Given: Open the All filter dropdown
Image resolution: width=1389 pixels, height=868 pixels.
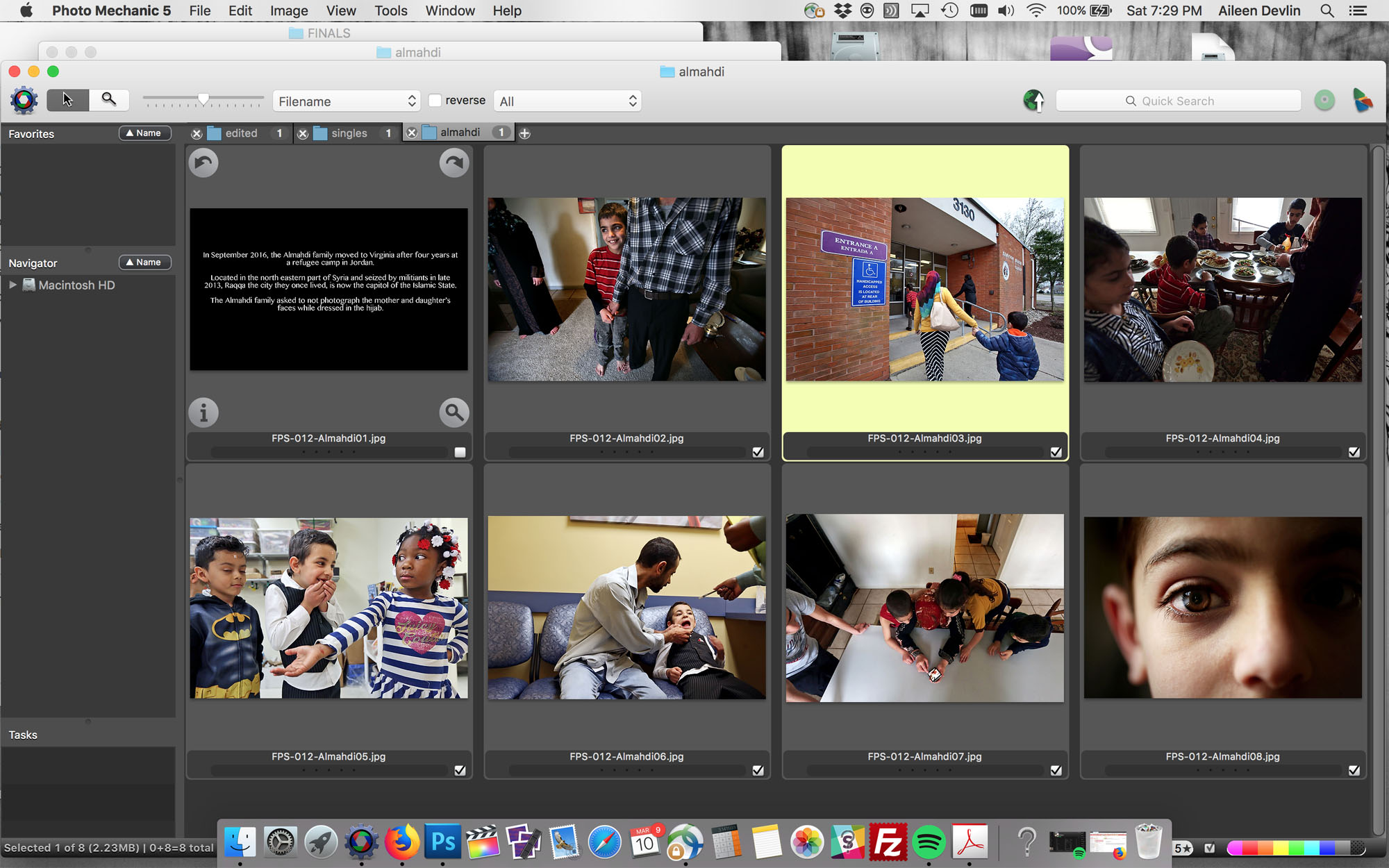Looking at the screenshot, I should pos(567,101).
